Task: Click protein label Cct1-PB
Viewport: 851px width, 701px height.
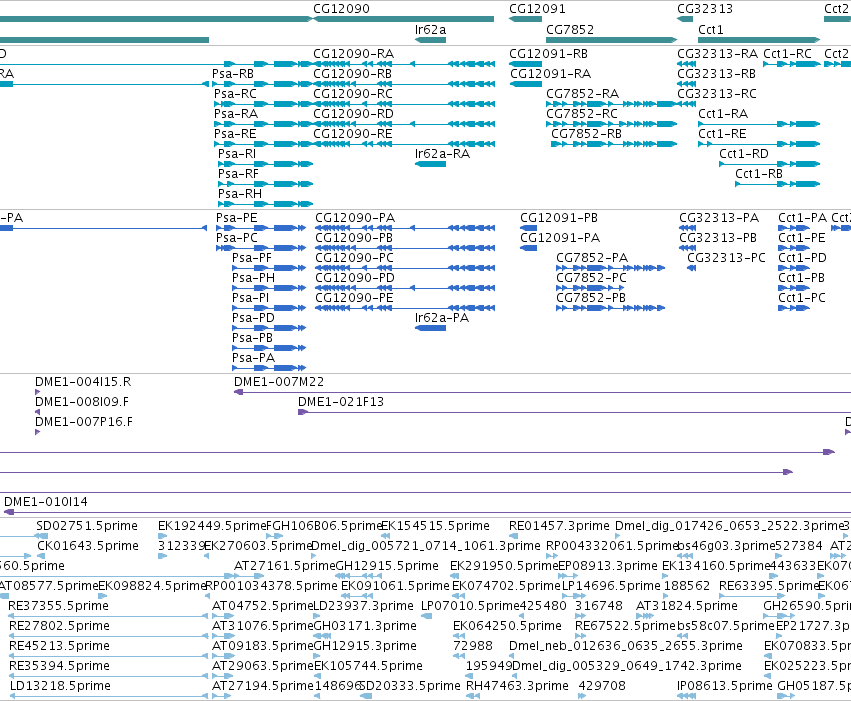Action: (802, 278)
